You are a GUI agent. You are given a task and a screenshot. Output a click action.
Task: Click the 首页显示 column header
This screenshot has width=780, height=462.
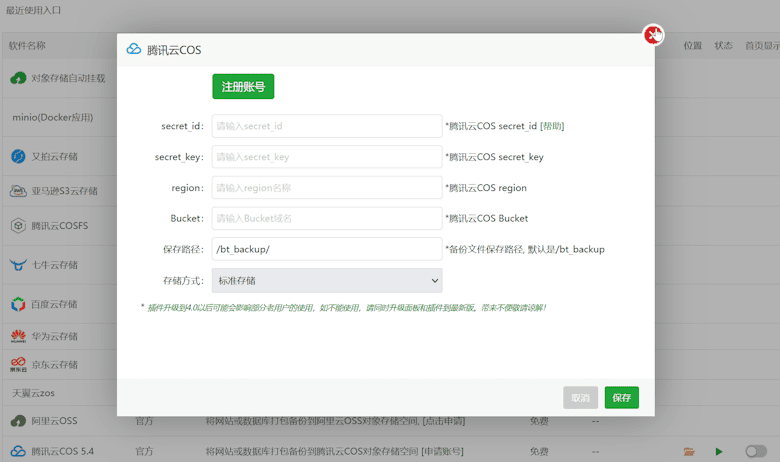(762, 46)
